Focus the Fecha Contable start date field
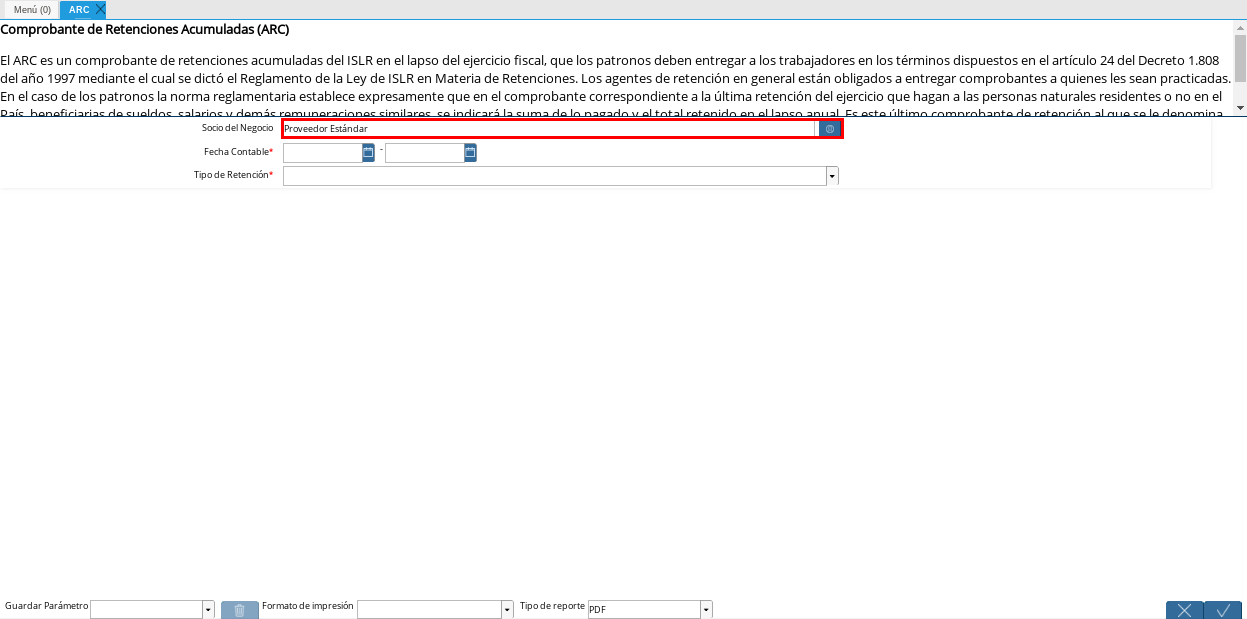Viewport: 1247px width, 619px height. pos(322,153)
